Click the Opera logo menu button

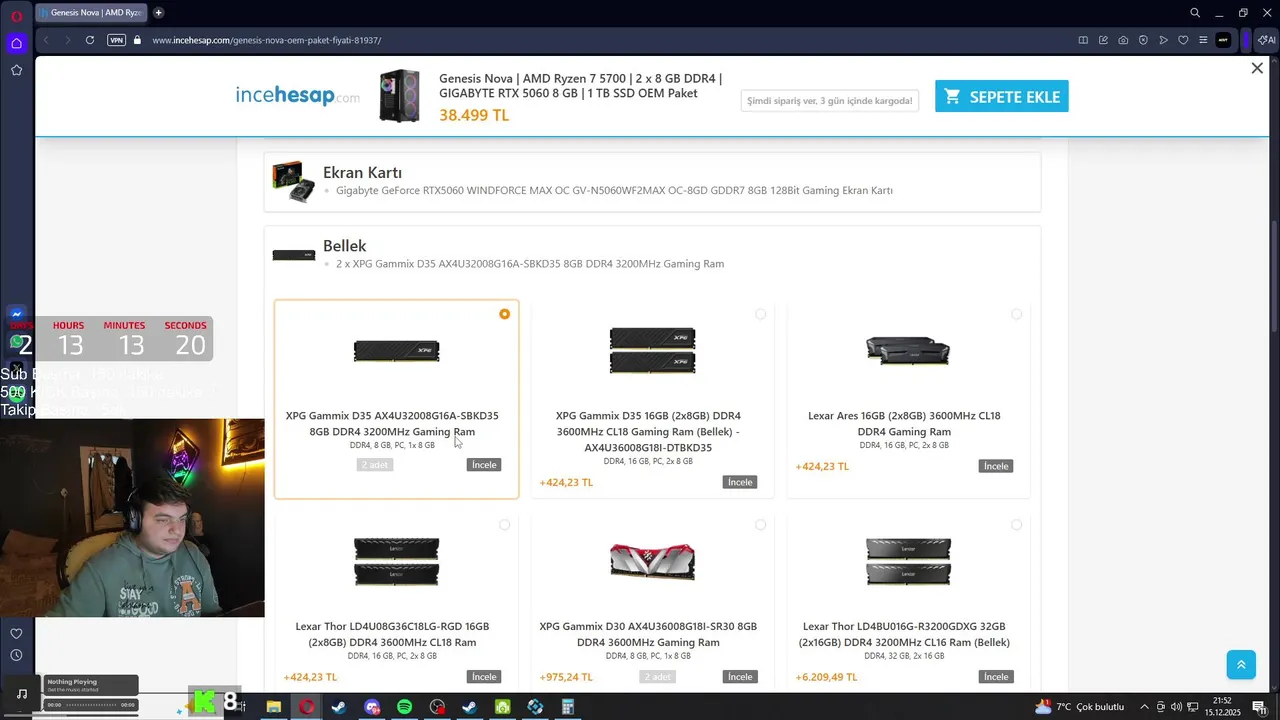(x=16, y=15)
